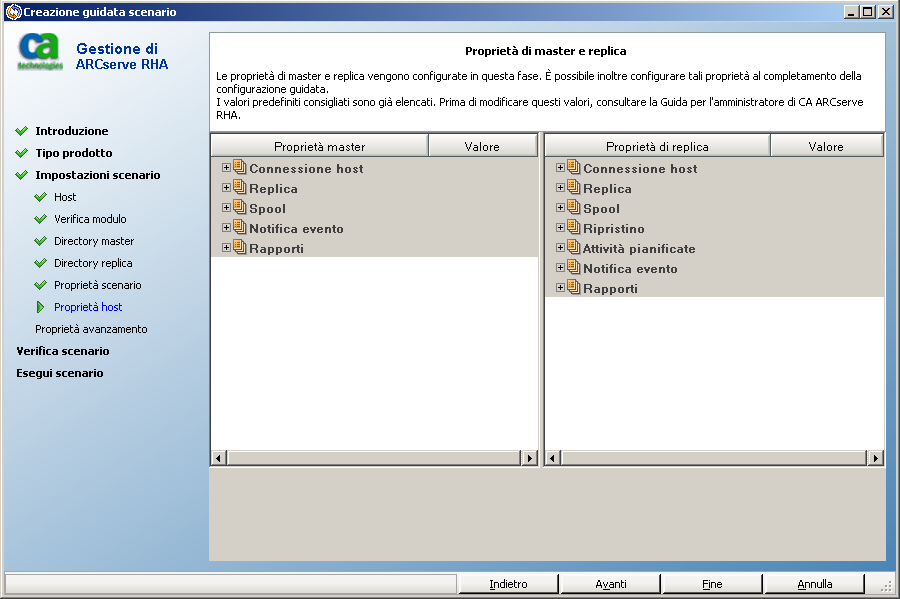The width and height of the screenshot is (900, 599).
Task: Expand replica Ripristino node
Action: (x=560, y=228)
